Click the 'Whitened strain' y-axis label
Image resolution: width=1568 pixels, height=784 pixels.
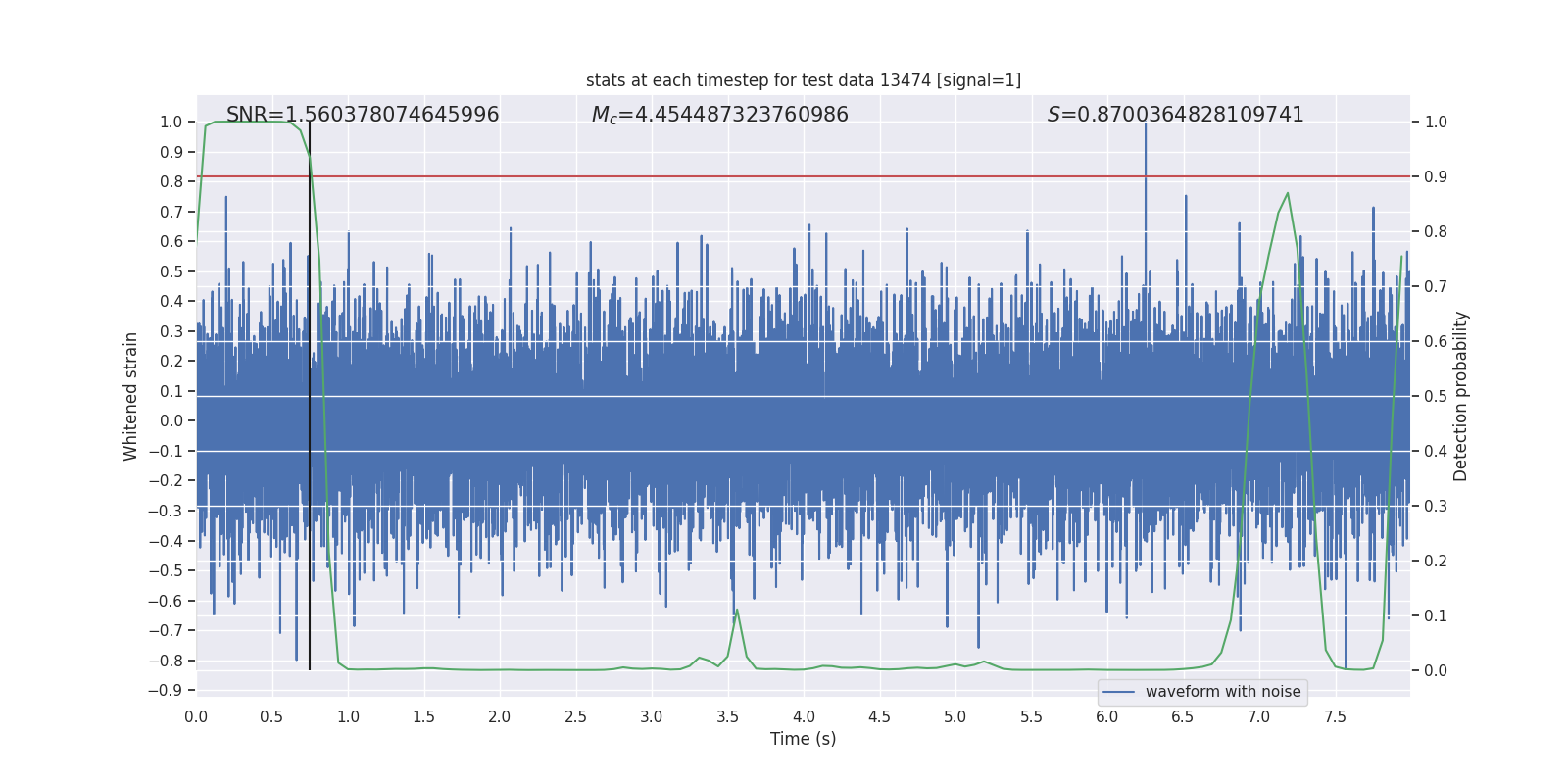point(131,396)
